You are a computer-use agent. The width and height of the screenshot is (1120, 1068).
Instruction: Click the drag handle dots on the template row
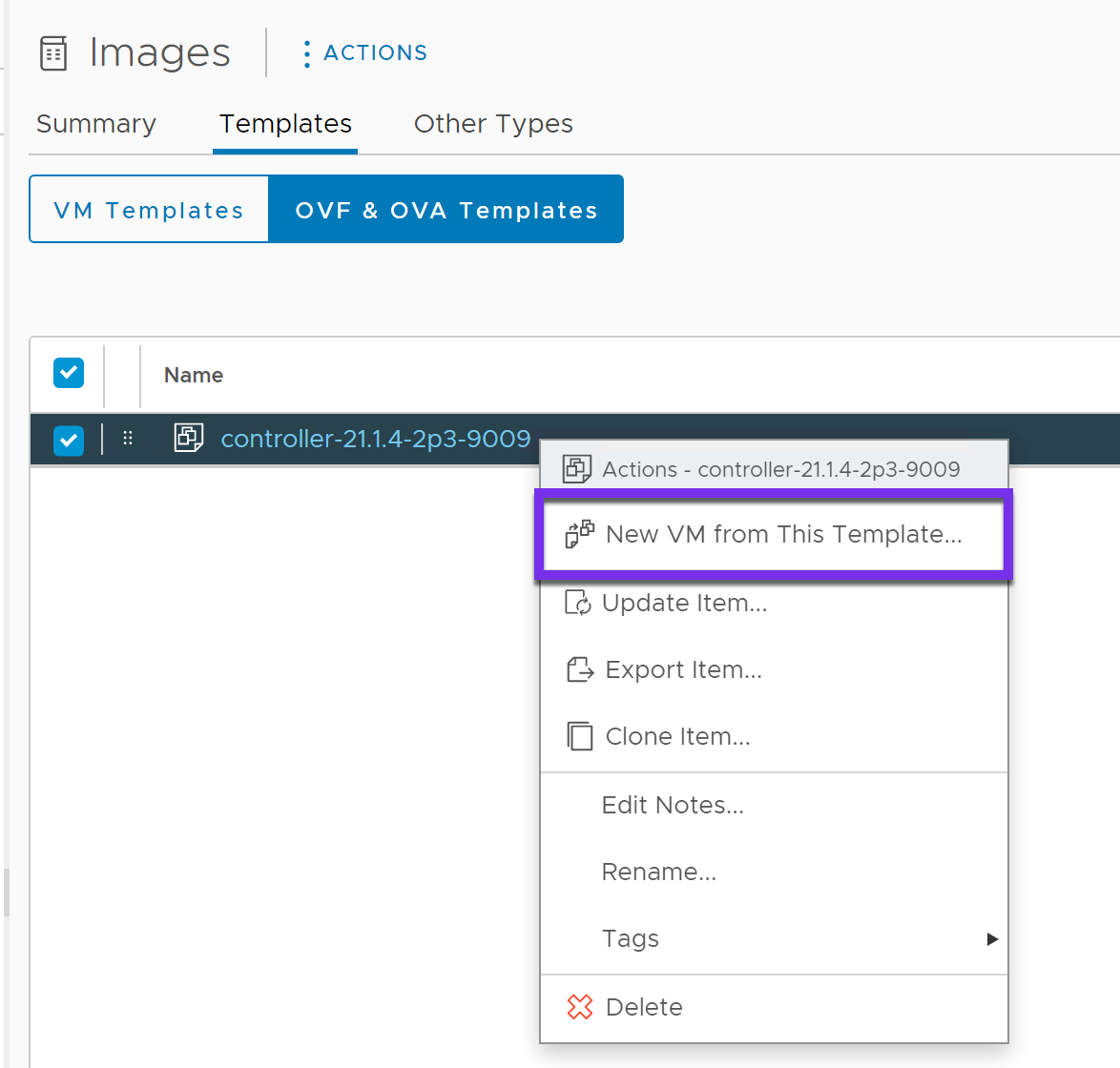(x=128, y=439)
